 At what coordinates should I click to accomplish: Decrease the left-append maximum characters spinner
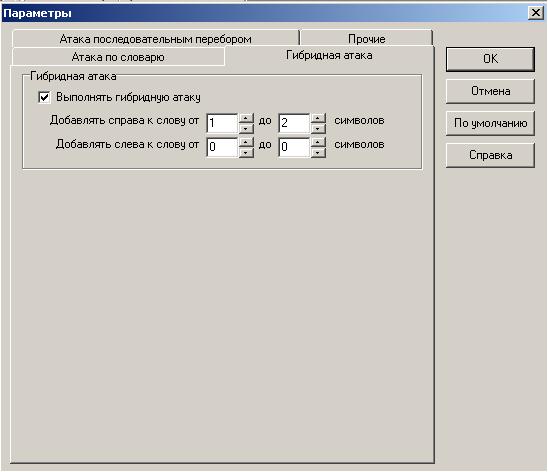[318, 152]
